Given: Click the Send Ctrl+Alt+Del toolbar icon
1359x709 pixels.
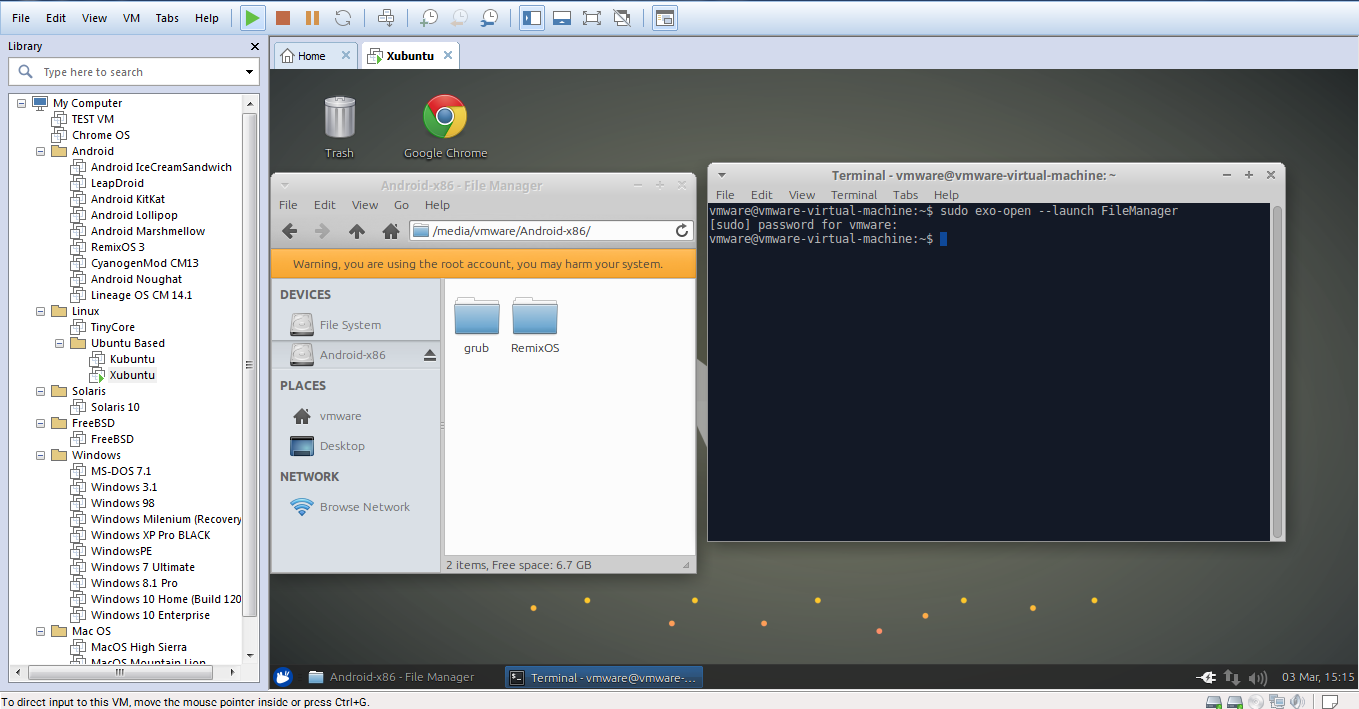Looking at the screenshot, I should coord(386,18).
